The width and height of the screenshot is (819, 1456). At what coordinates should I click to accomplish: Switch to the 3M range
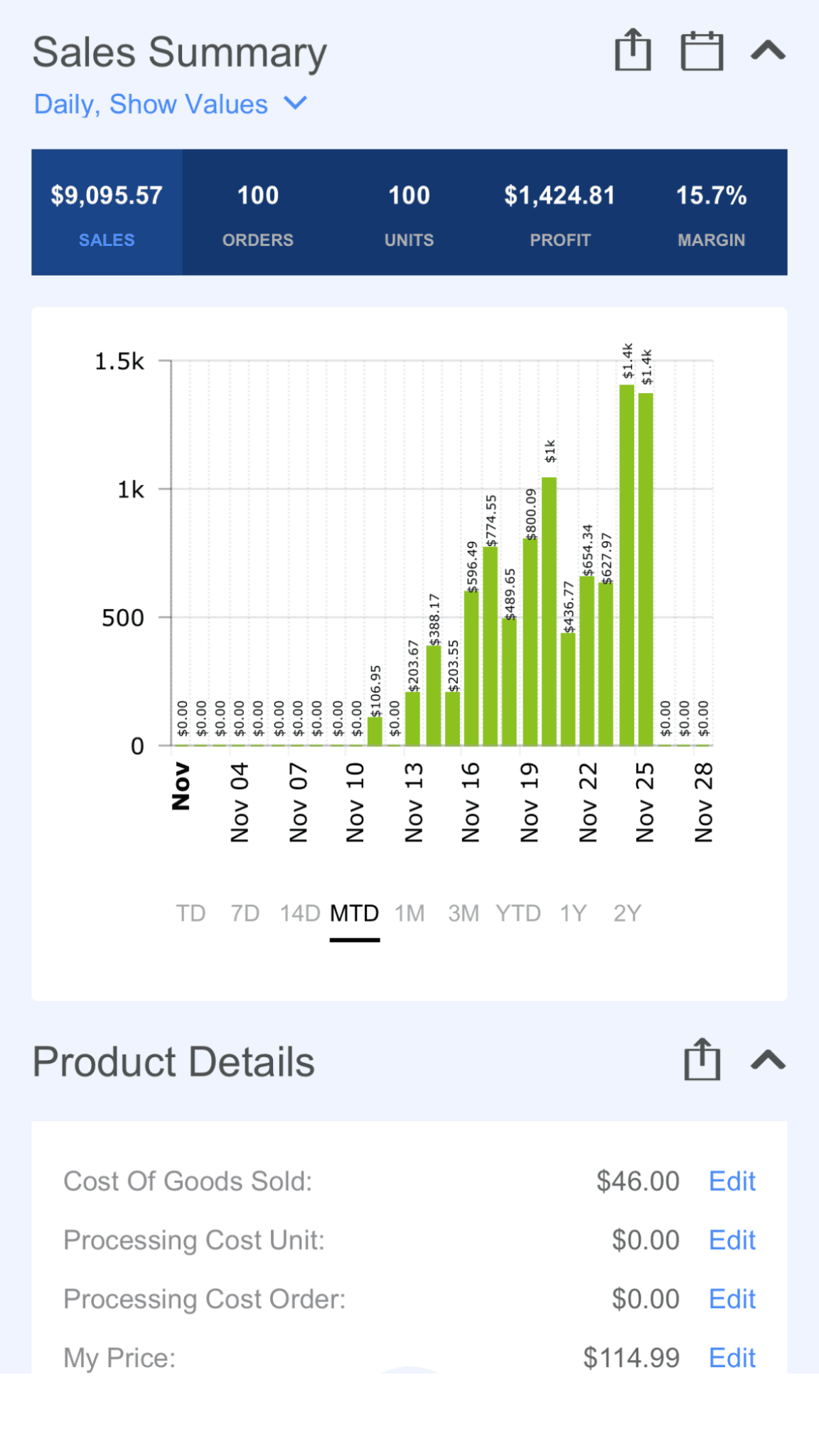pyautogui.click(x=464, y=913)
